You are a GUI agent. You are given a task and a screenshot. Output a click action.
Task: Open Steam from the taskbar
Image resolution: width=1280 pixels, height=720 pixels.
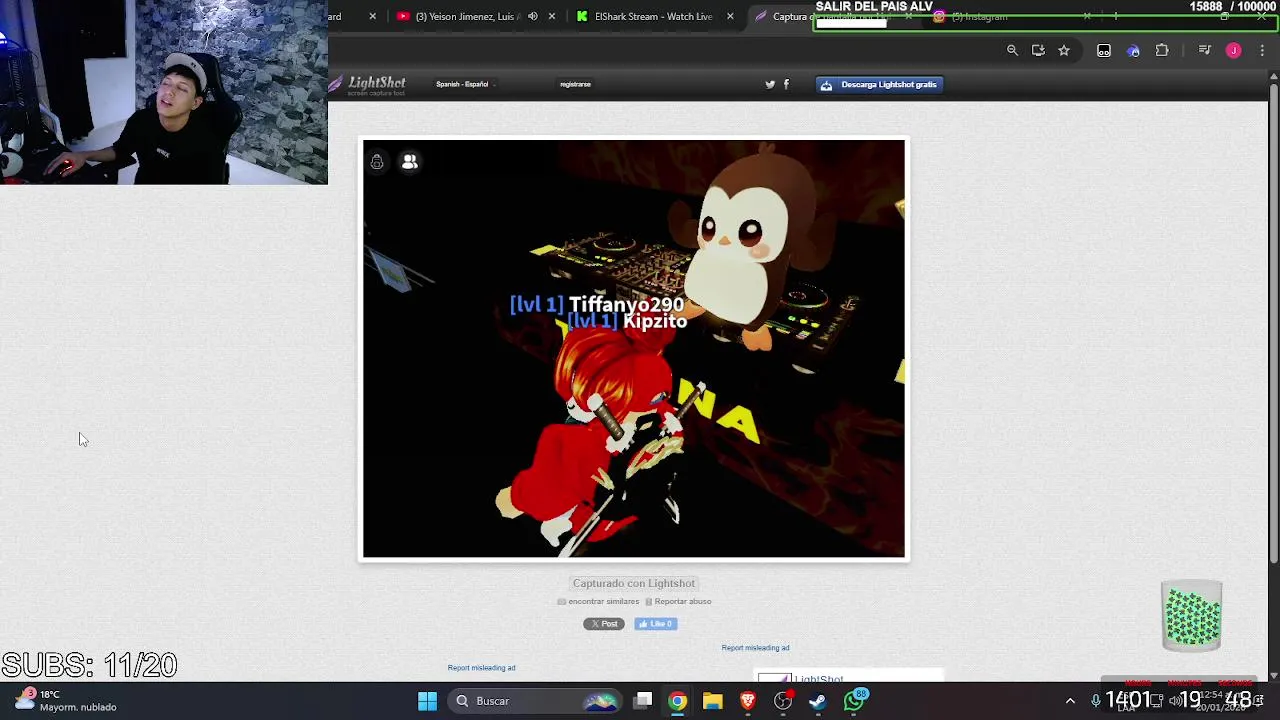point(818,701)
